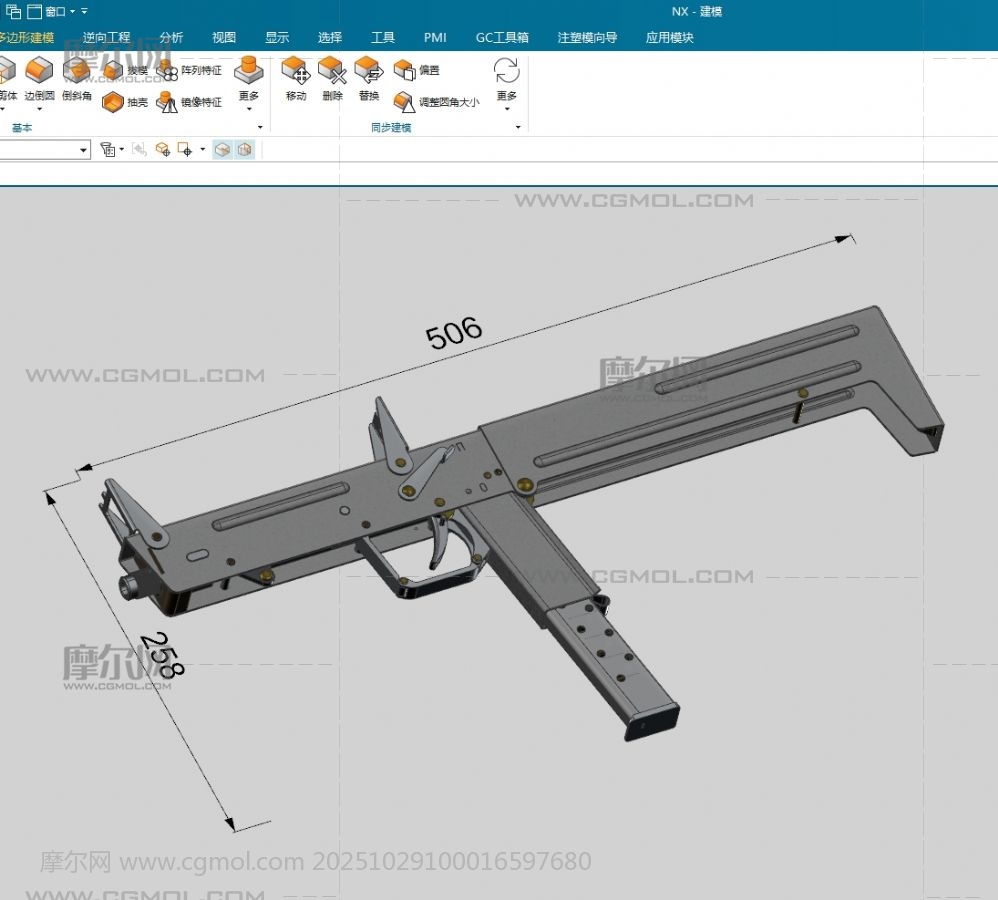Open the GC工具箱 tab
998x900 pixels.
click(x=502, y=38)
